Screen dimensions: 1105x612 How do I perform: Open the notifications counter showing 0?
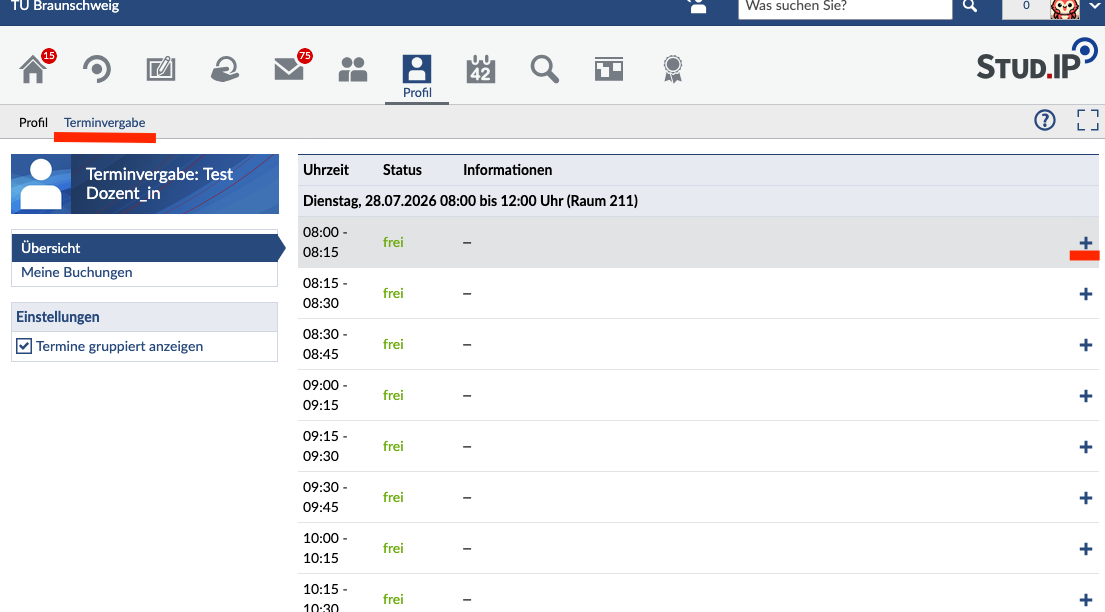tap(1026, 6)
